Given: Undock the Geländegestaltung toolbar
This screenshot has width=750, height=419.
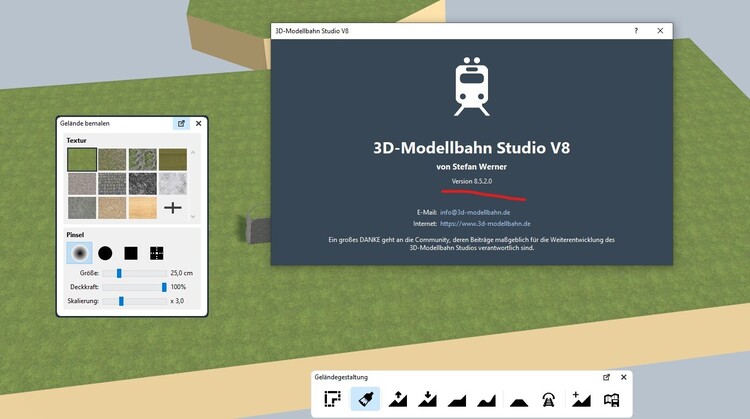Looking at the screenshot, I should click(607, 377).
